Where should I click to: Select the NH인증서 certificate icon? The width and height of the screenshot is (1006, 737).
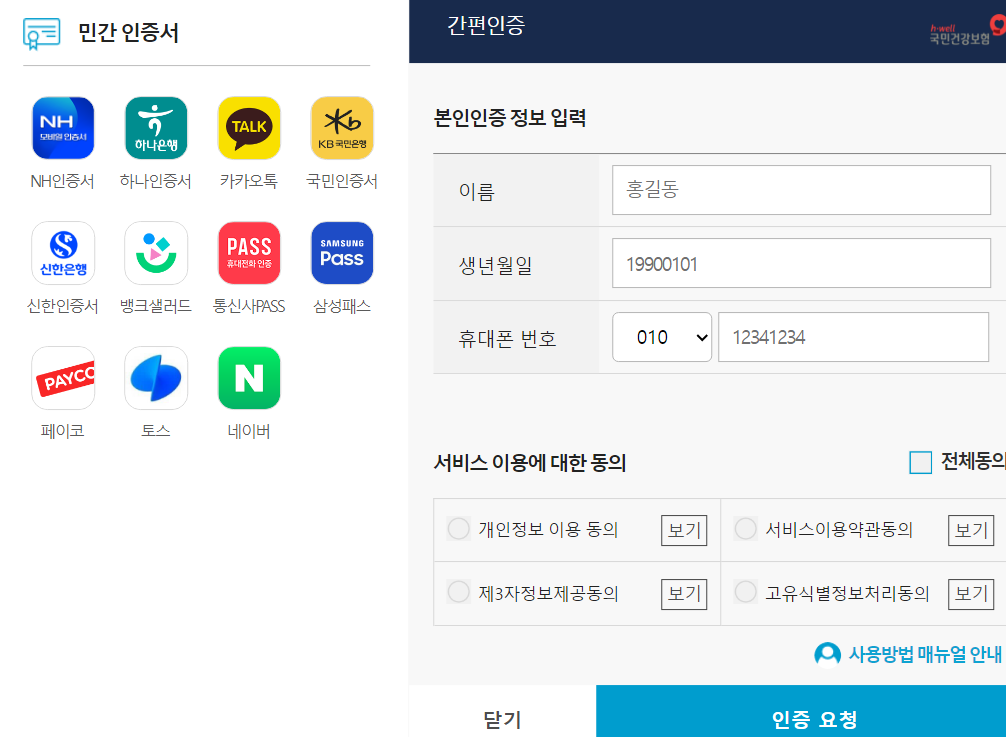[x=63, y=128]
